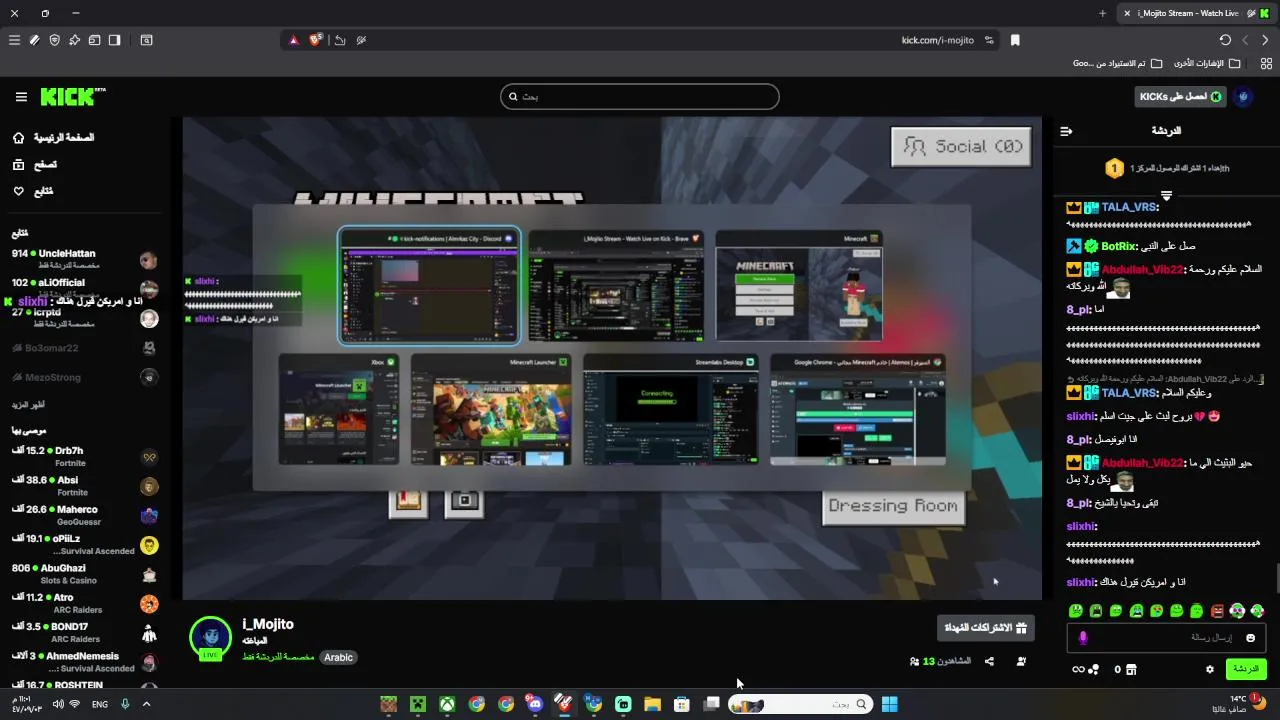
Task: Click the purple microphone icon in chat
Action: pyautogui.click(x=1083, y=638)
